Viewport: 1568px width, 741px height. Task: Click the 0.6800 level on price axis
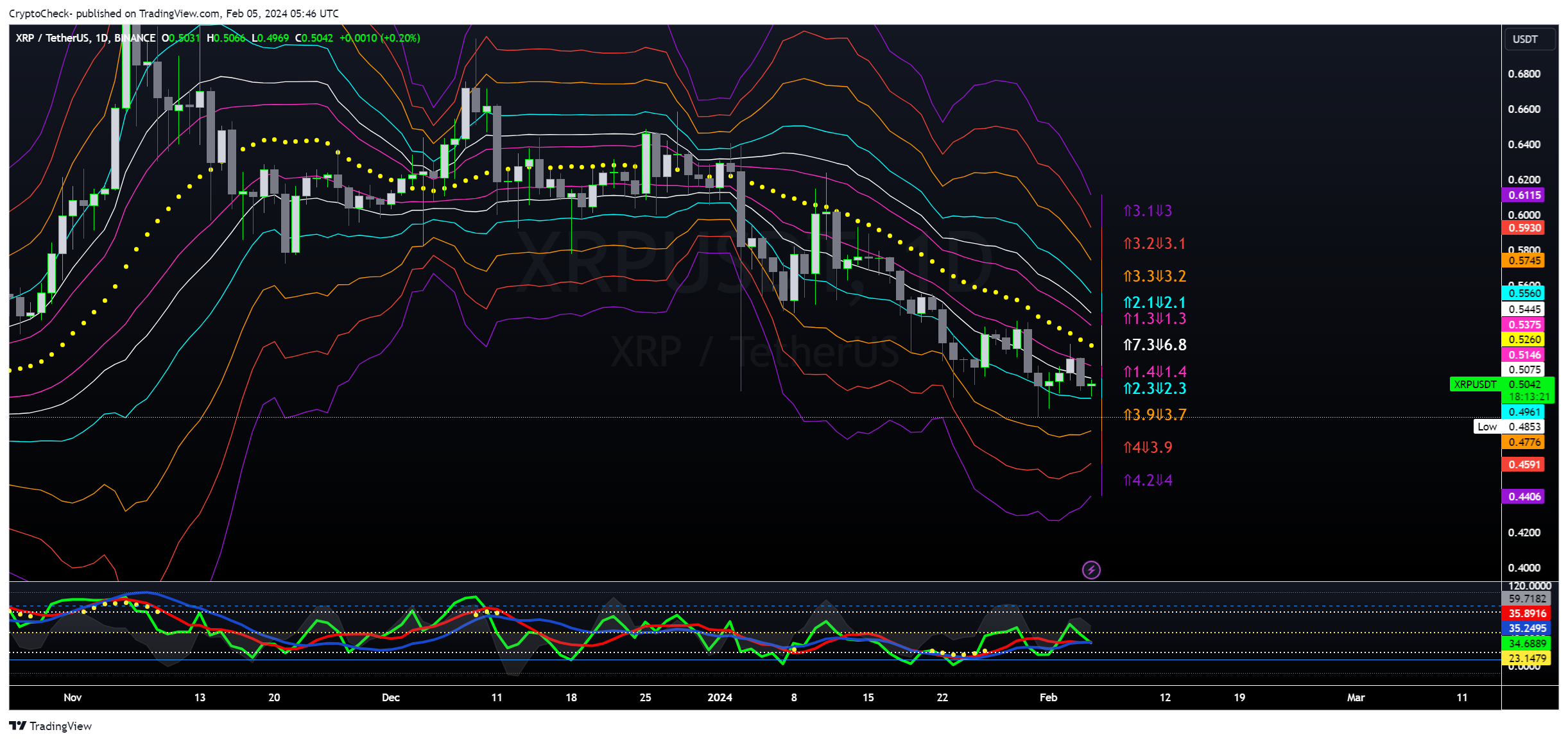coord(1524,74)
